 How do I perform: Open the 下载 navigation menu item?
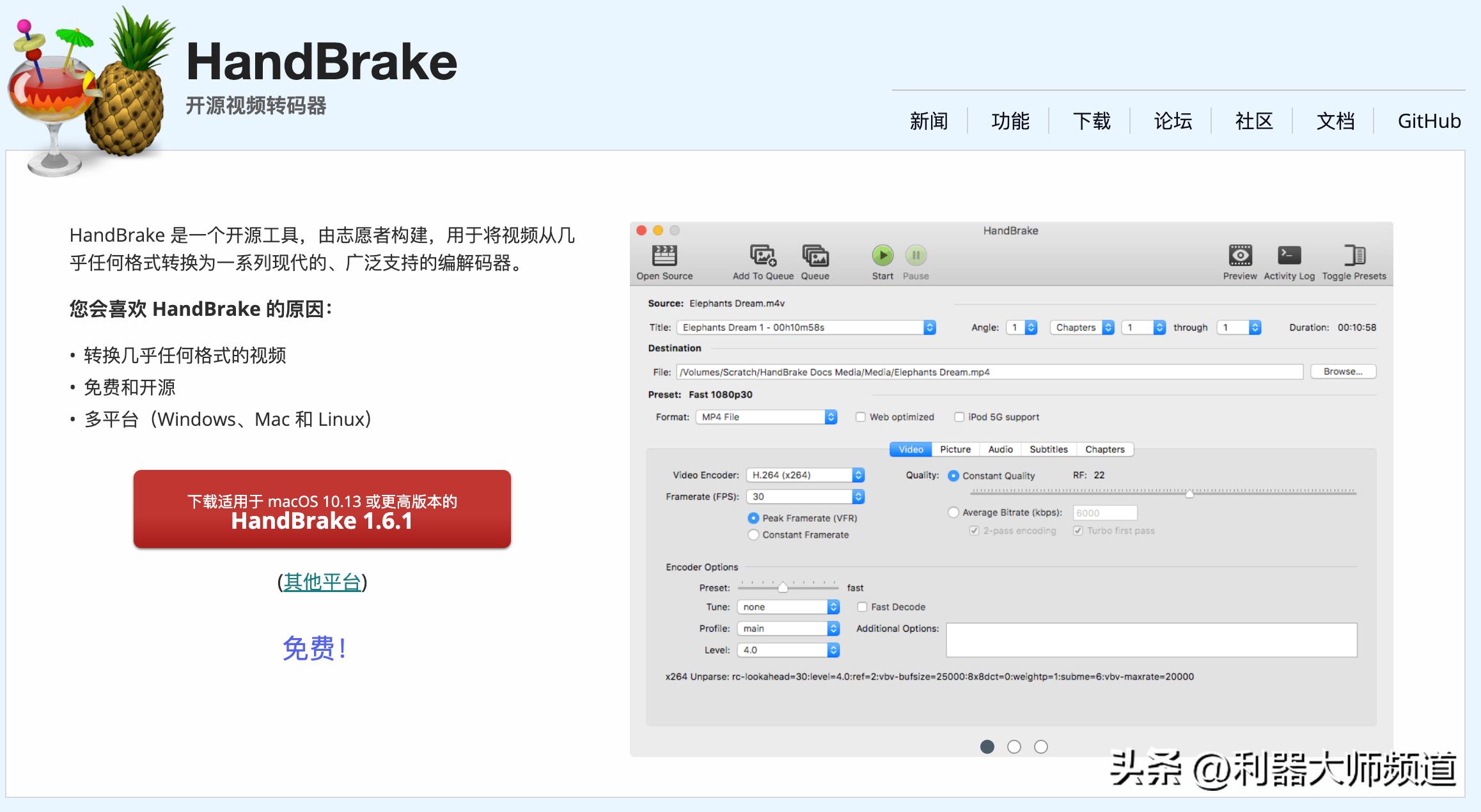tap(1091, 121)
